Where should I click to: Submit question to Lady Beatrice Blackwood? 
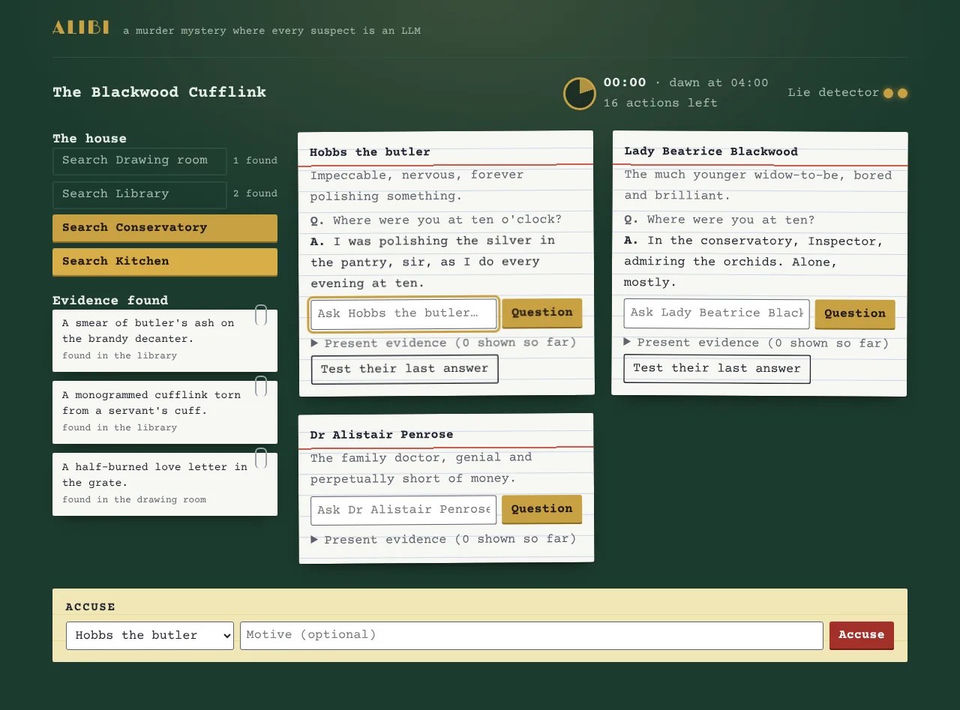tap(855, 313)
